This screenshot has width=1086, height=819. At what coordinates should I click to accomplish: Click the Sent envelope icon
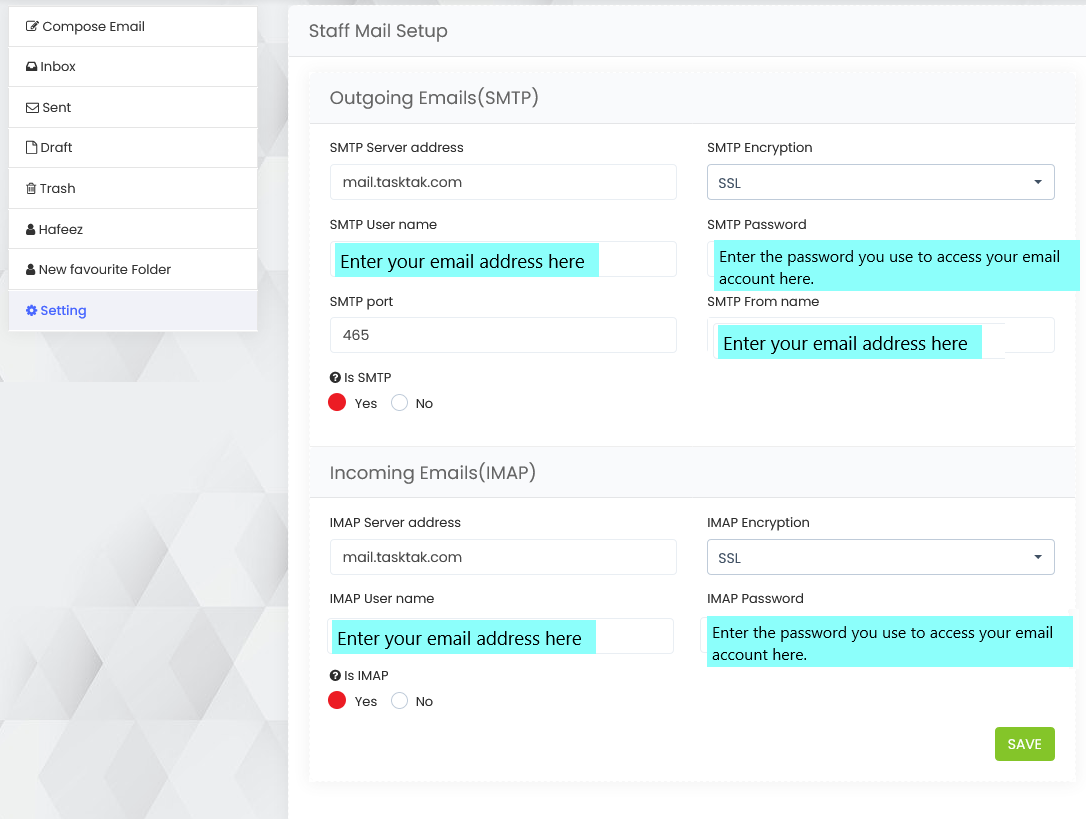coord(32,108)
